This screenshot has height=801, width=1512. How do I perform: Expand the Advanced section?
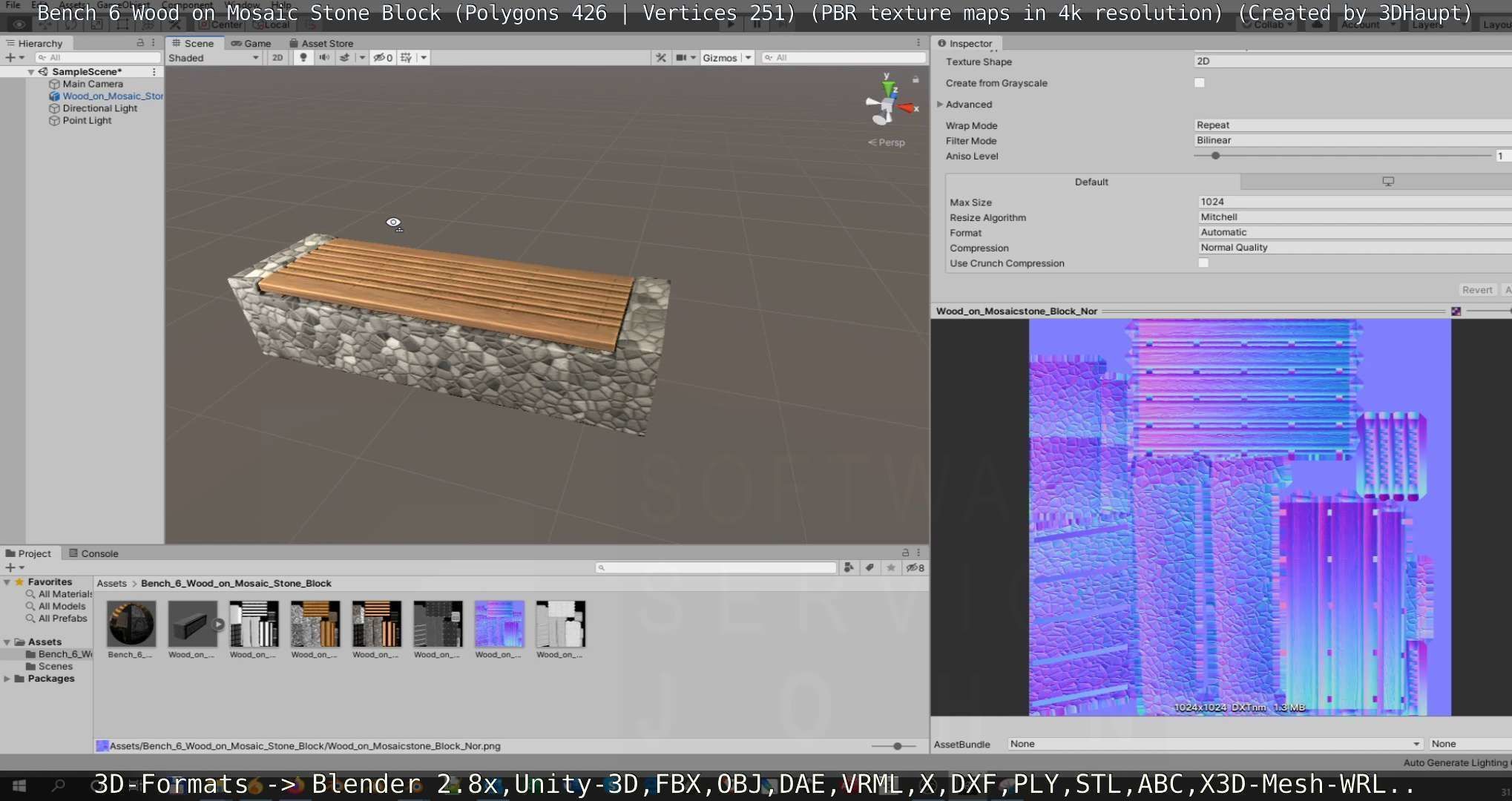(x=940, y=105)
